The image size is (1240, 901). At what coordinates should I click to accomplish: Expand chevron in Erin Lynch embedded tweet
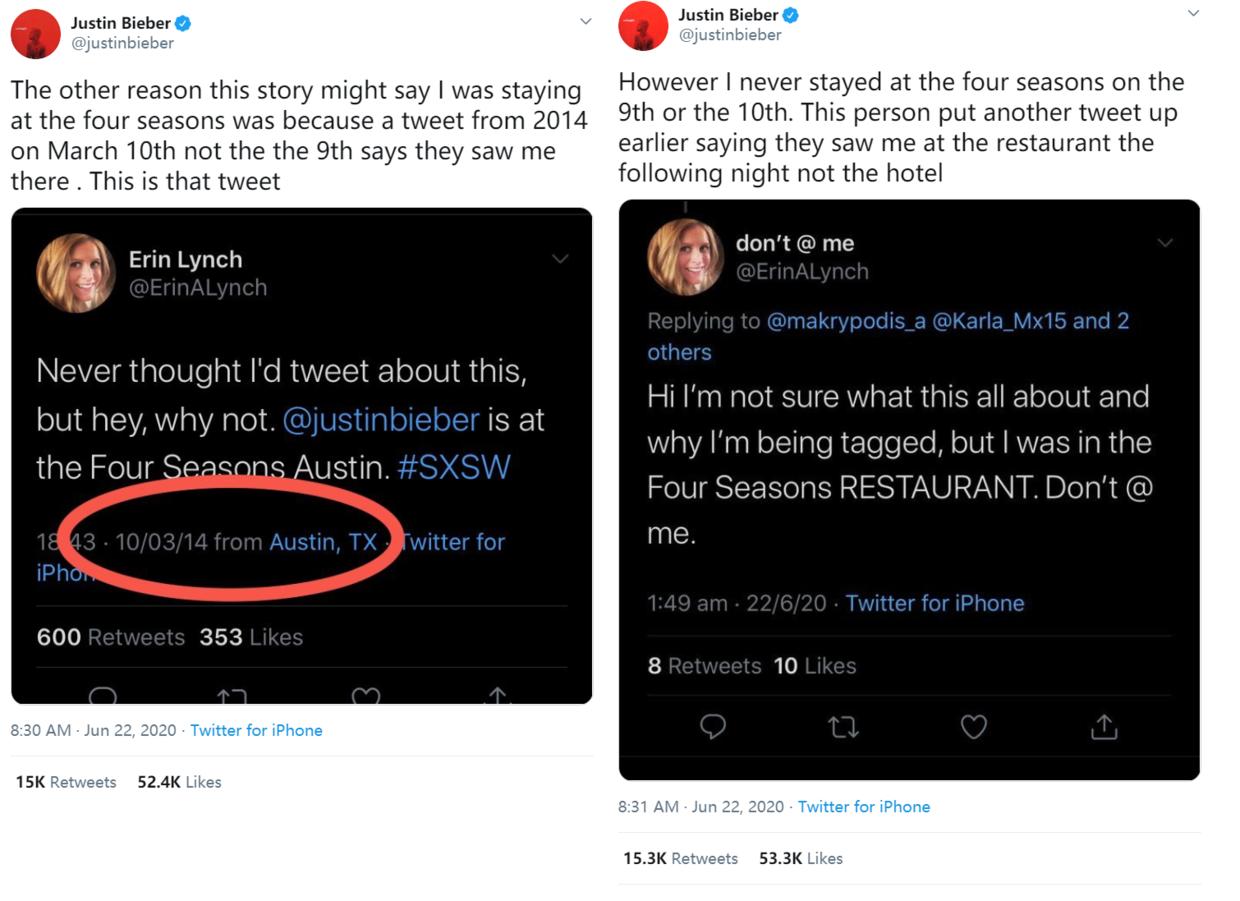[x=560, y=259]
